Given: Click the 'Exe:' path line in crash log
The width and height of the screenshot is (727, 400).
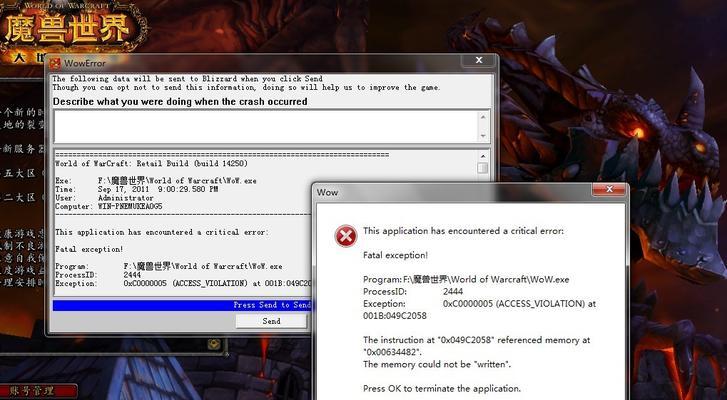Looking at the screenshot, I should 156,181.
